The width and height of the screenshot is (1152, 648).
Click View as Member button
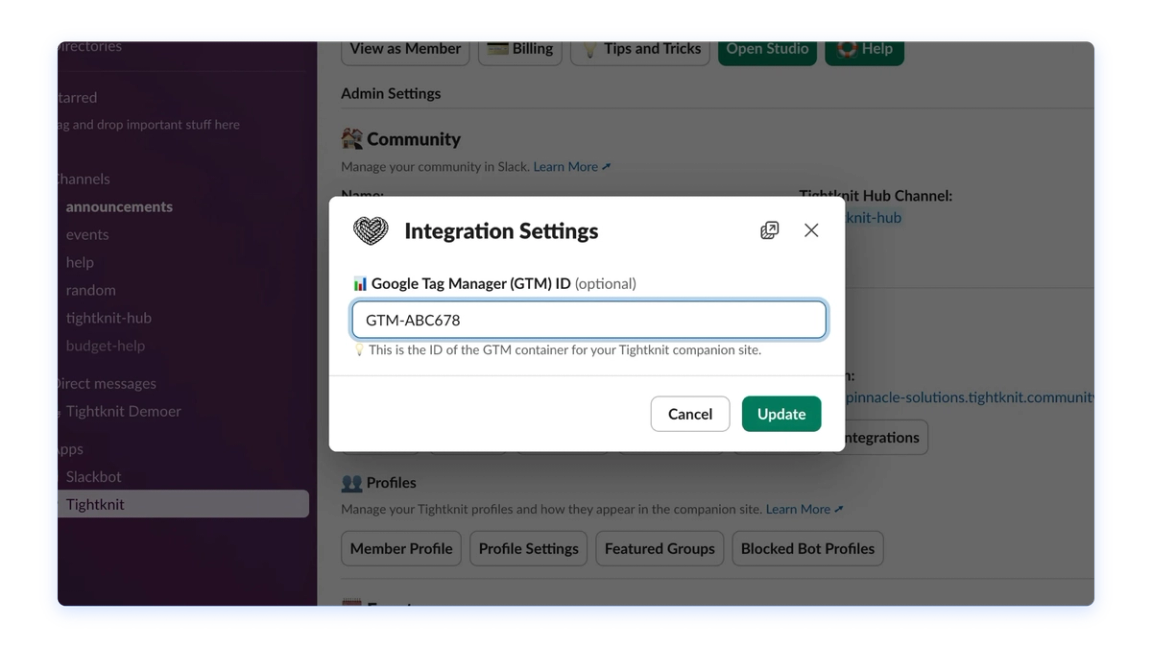(405, 49)
